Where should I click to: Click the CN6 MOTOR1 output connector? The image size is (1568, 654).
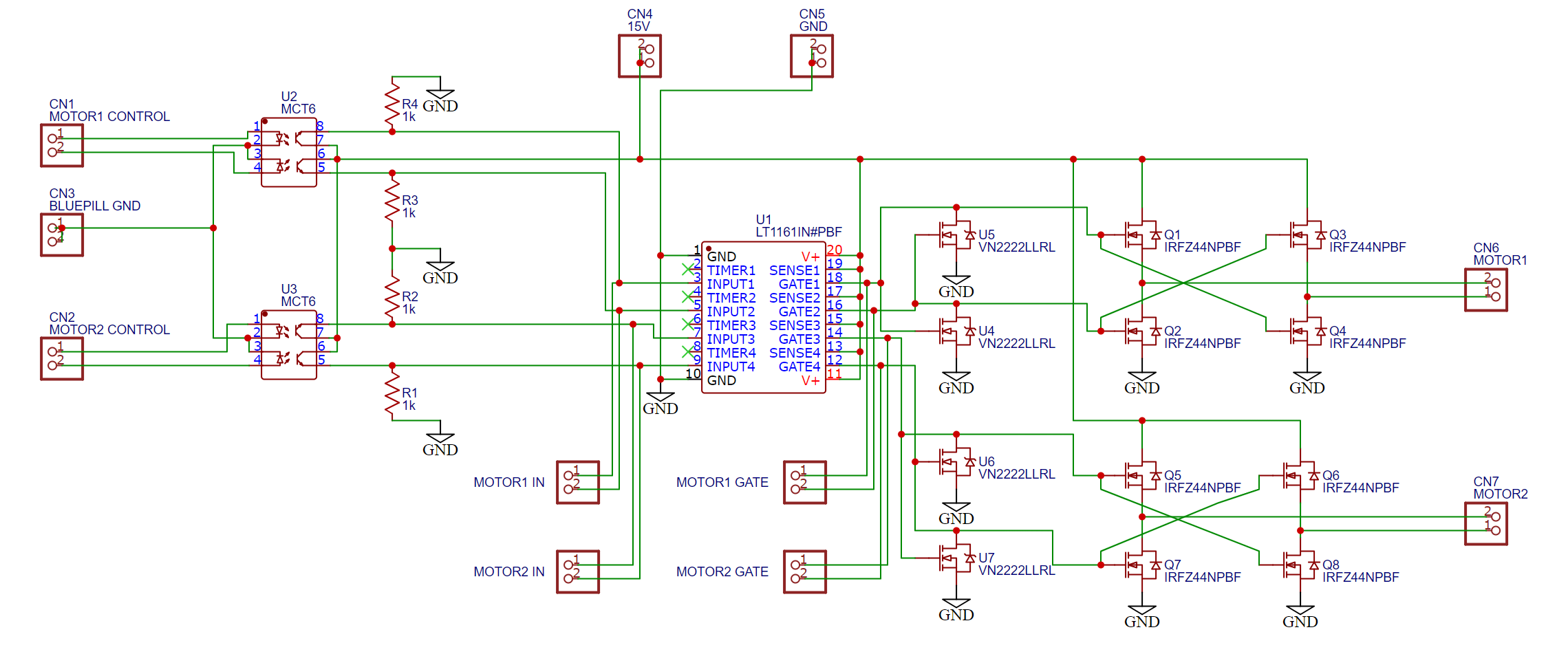[x=1486, y=290]
